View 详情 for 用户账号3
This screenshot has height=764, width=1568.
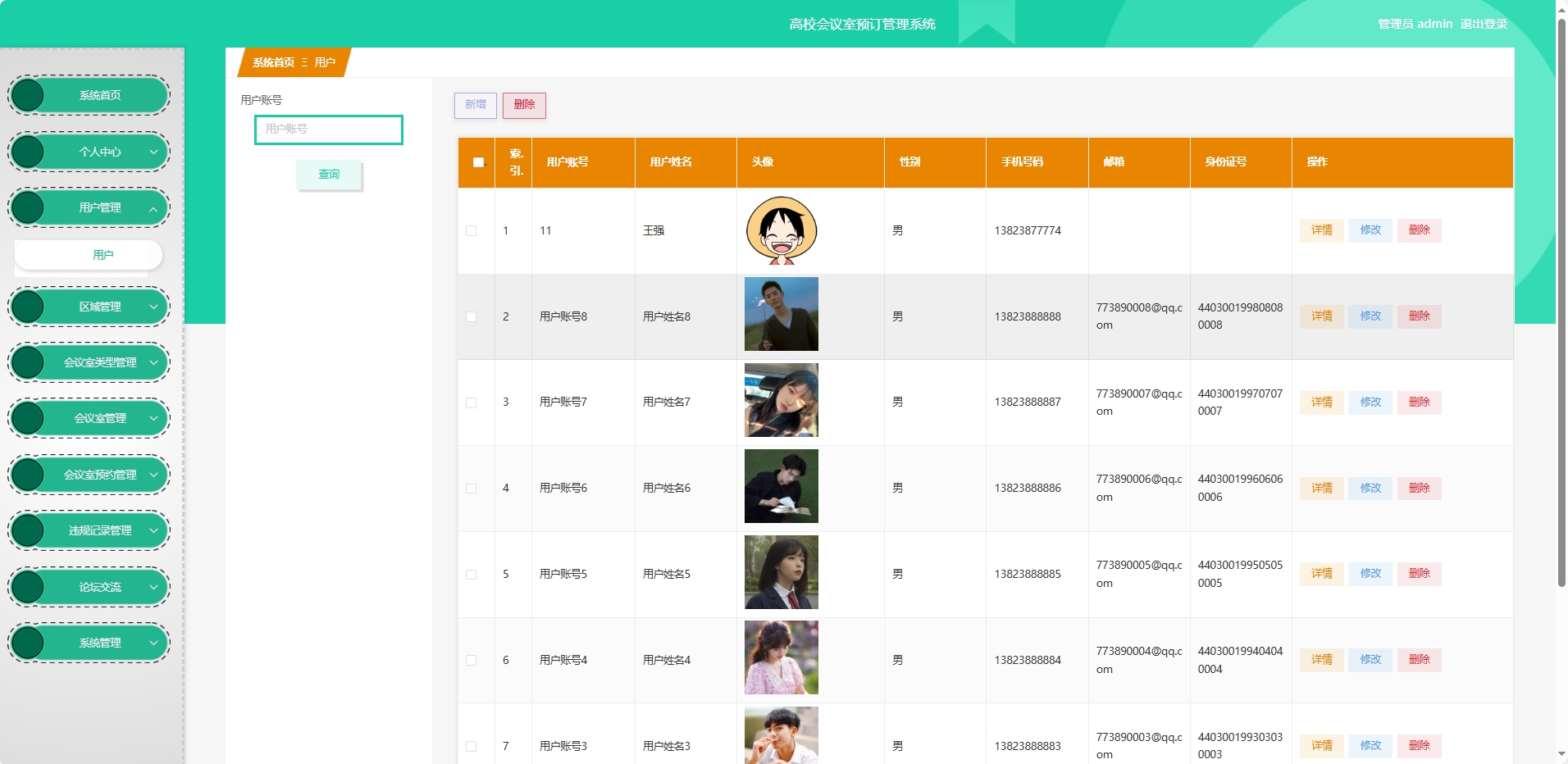coord(1322,746)
